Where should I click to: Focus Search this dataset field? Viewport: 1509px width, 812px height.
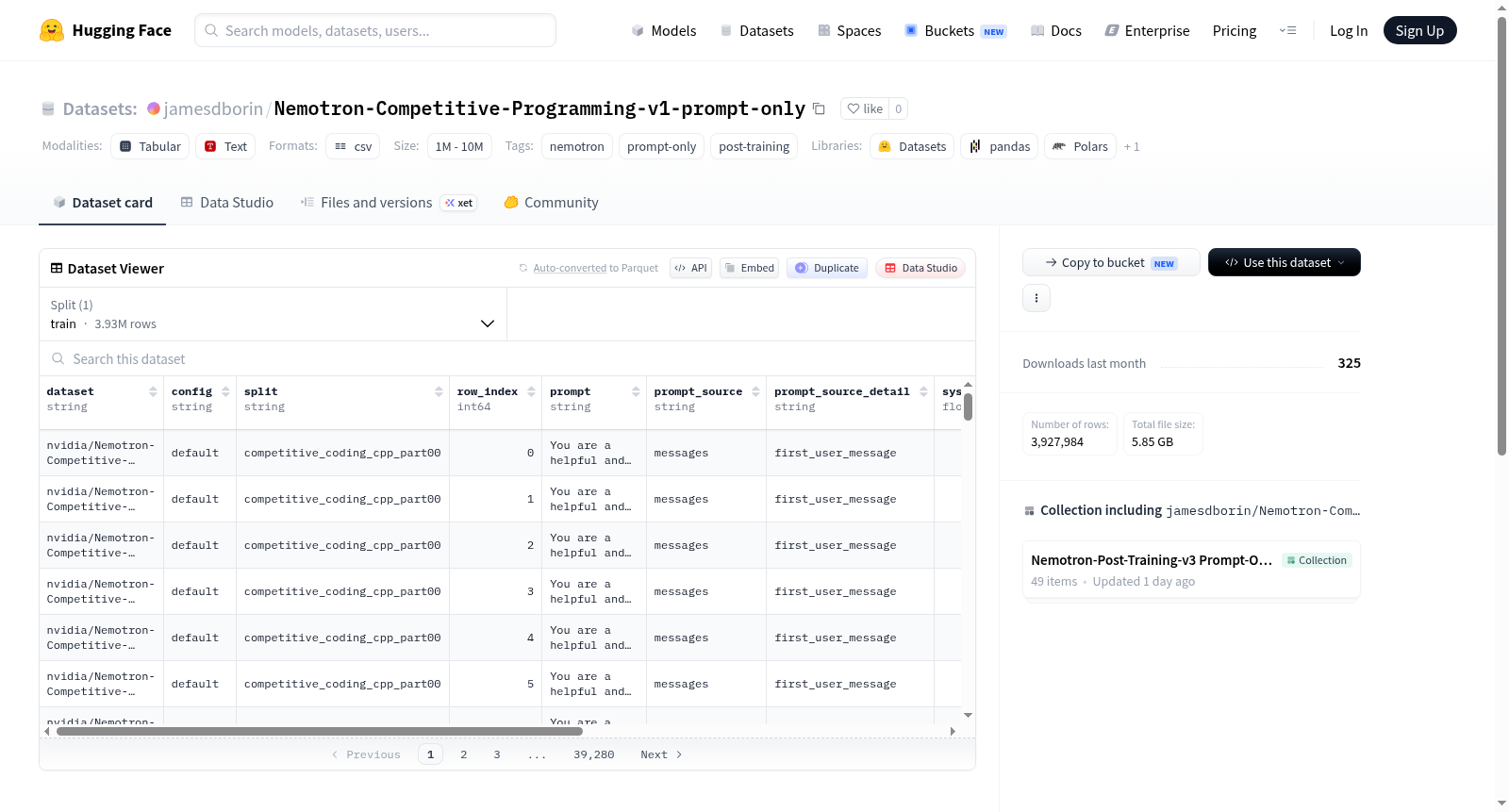click(507, 358)
